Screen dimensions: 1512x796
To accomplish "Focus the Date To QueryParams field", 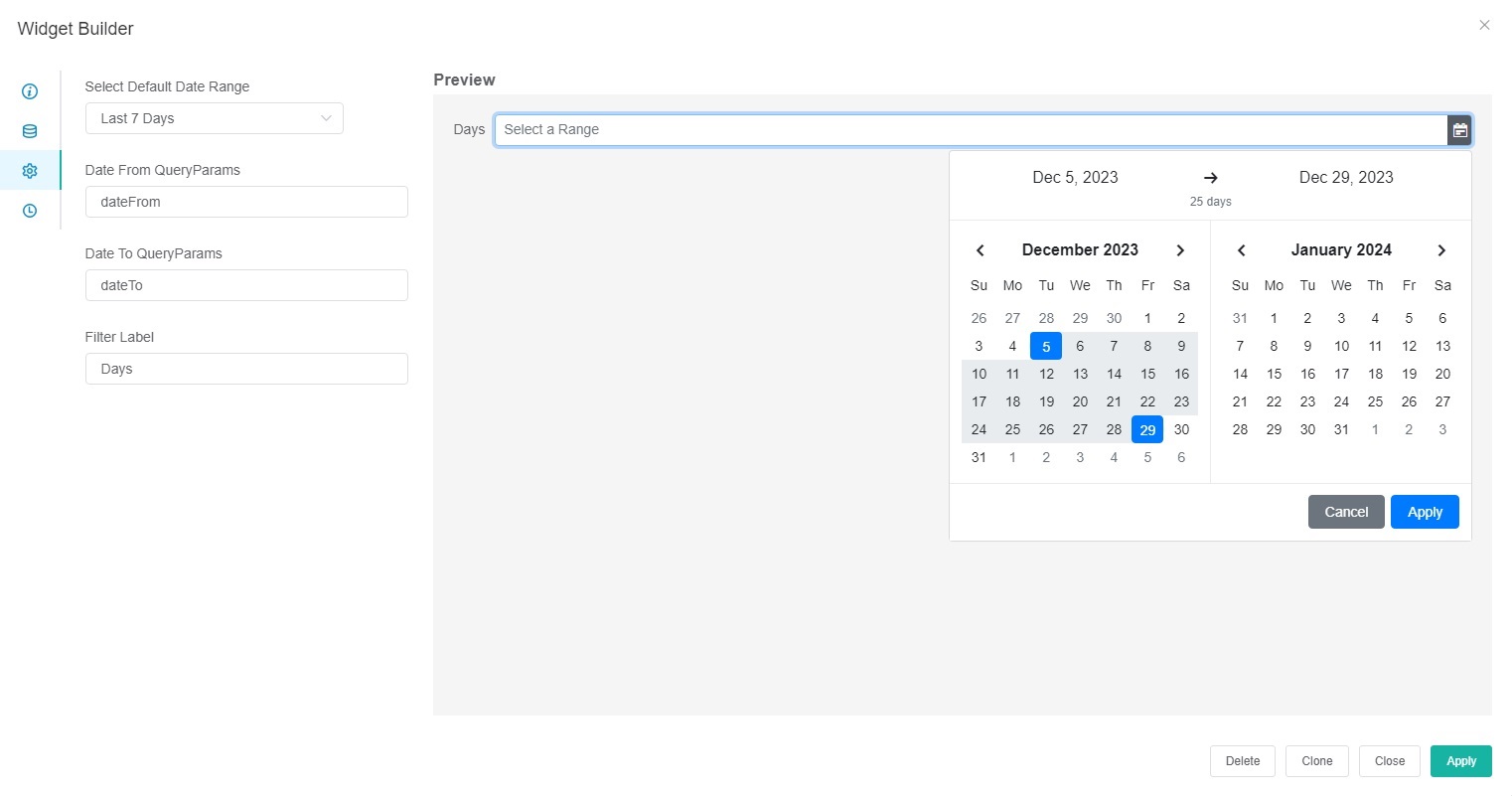I will pyautogui.click(x=246, y=285).
